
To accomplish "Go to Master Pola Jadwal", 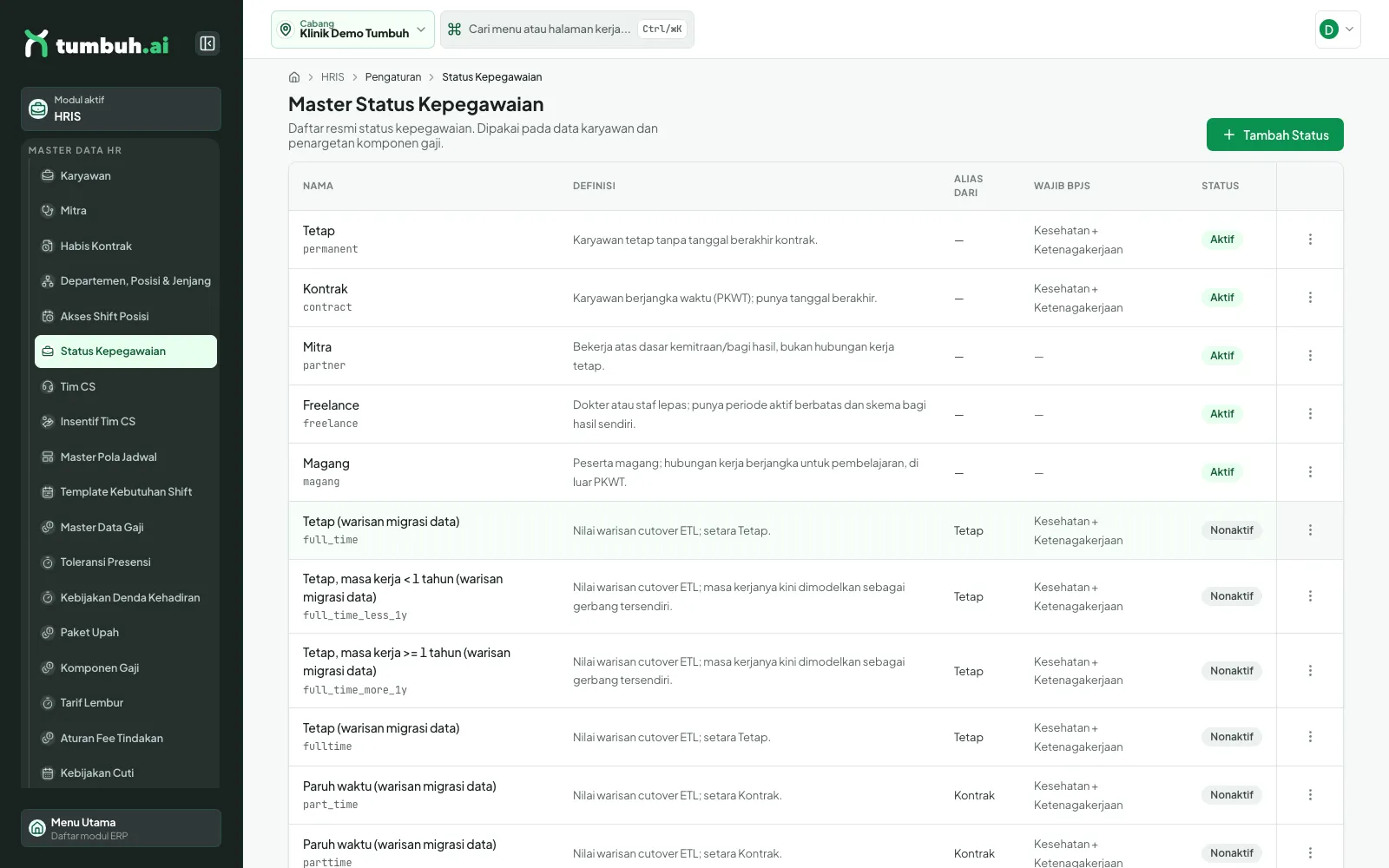I will click(126, 457).
